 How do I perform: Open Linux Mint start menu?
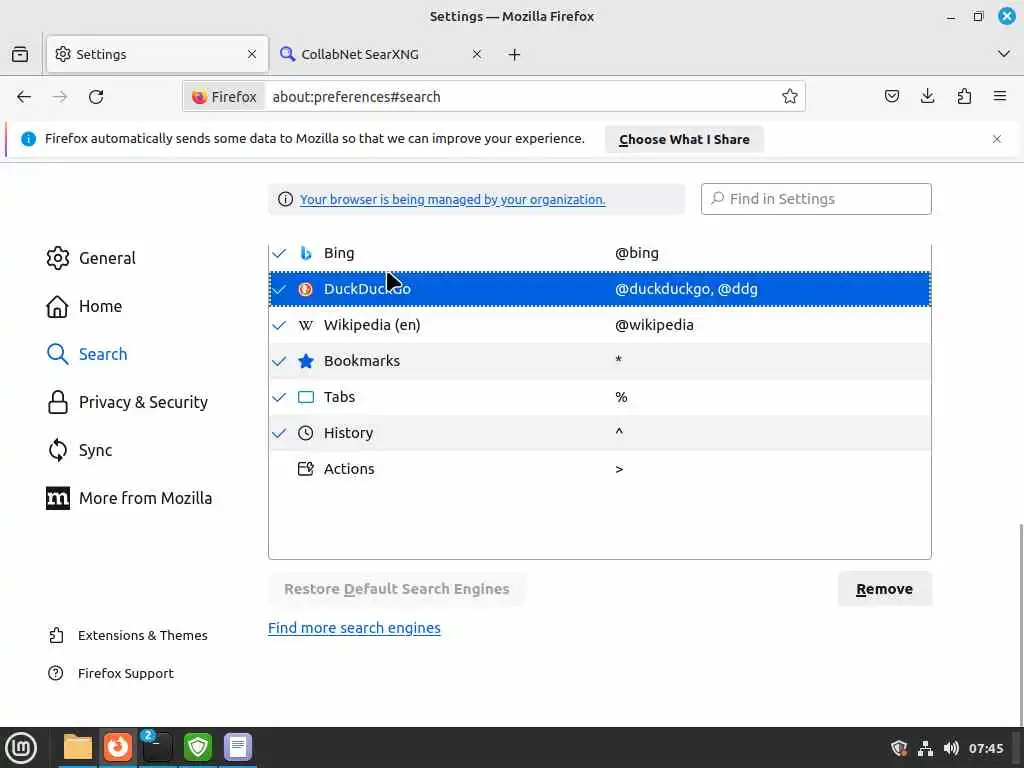[21, 748]
